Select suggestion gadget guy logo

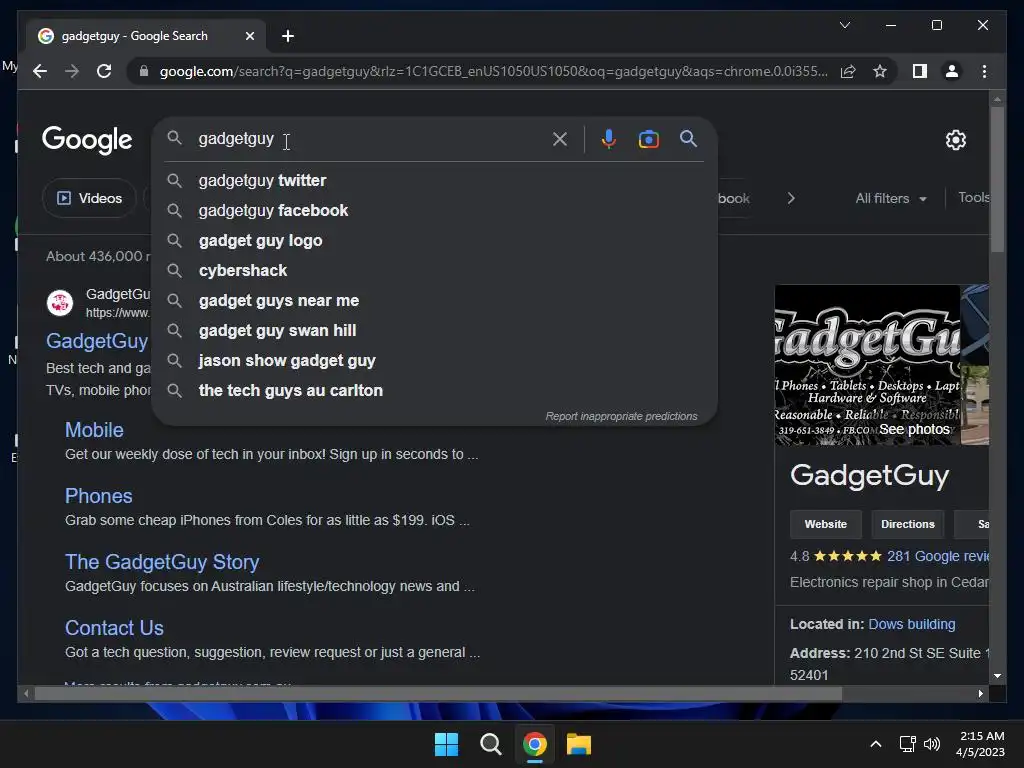pyautogui.click(x=434, y=240)
